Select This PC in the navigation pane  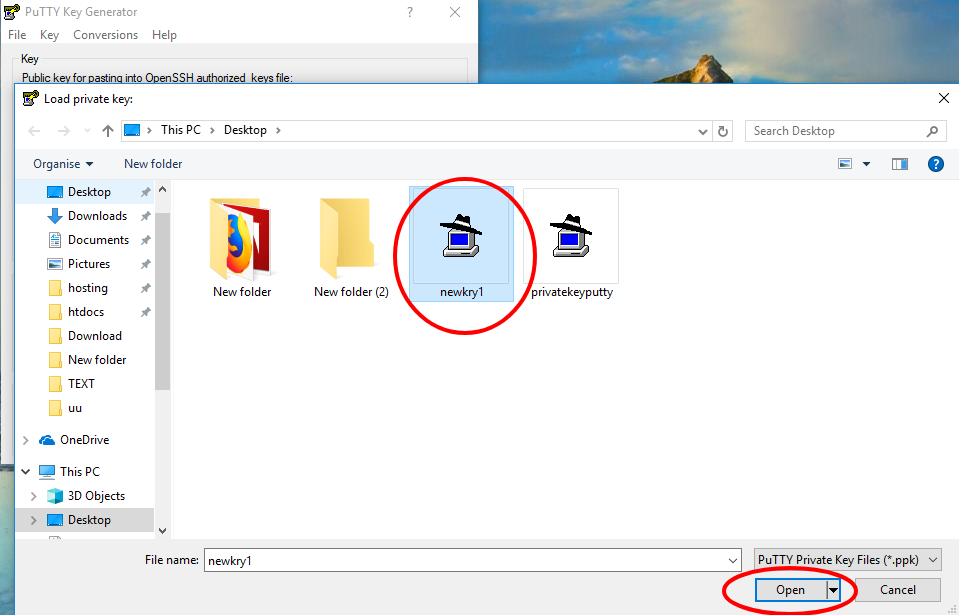[80, 472]
